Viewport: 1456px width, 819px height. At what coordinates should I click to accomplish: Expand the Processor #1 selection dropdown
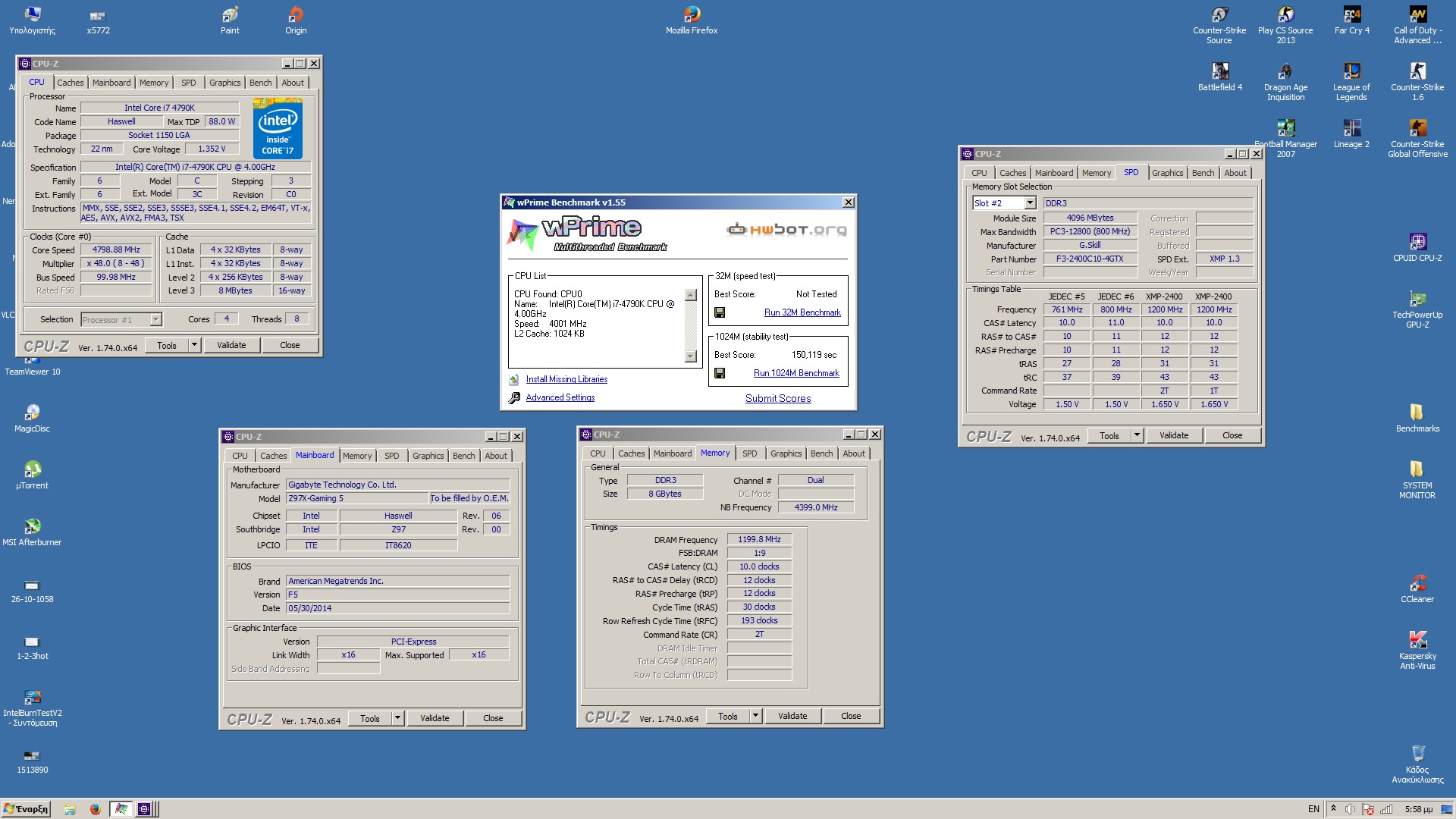tap(155, 319)
